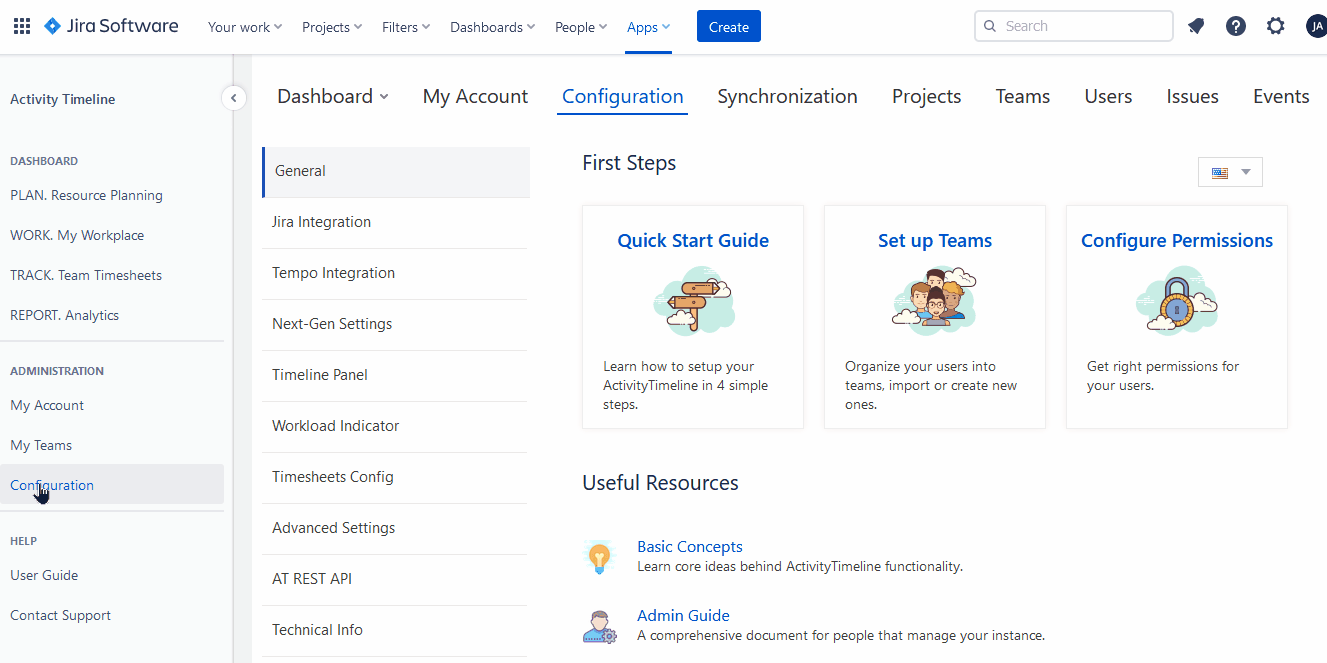
Task: Open the Quick Start Guide link
Action: pos(693,241)
